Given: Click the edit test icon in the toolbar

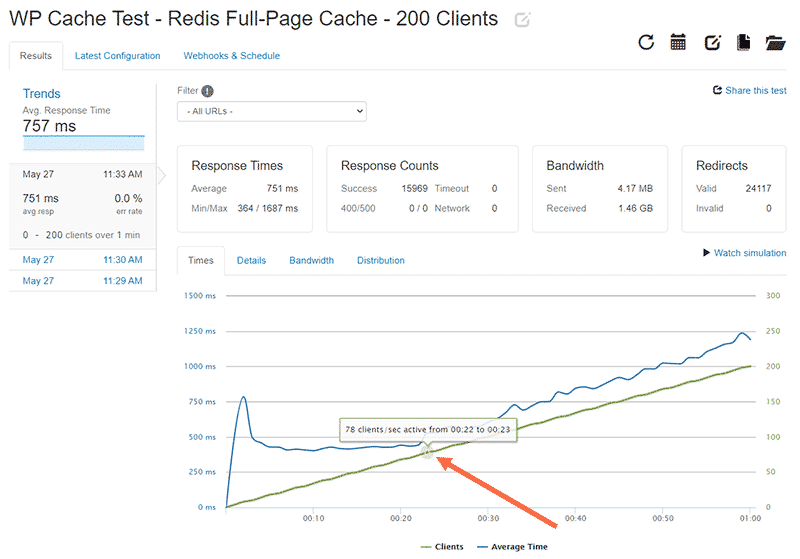Looking at the screenshot, I should pyautogui.click(x=712, y=42).
